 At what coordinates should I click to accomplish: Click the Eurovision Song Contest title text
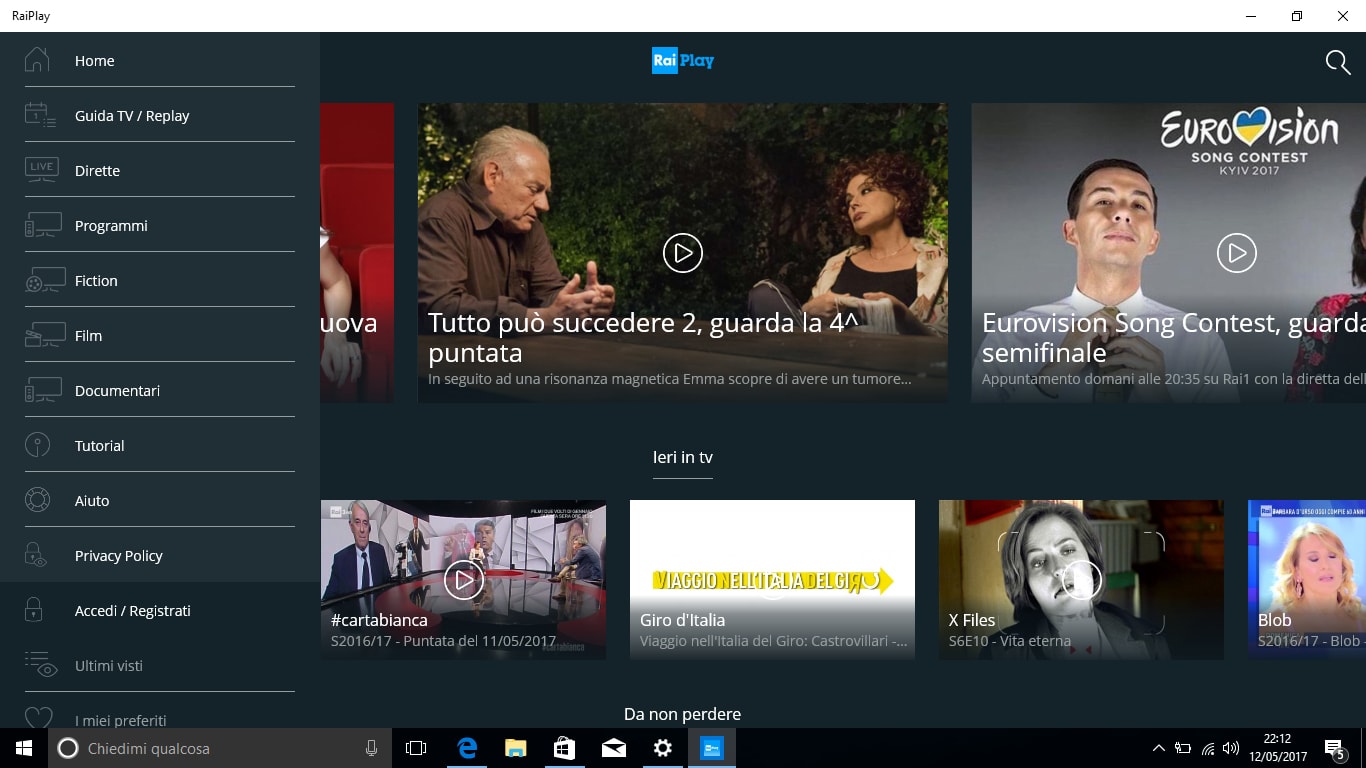(x=1174, y=338)
